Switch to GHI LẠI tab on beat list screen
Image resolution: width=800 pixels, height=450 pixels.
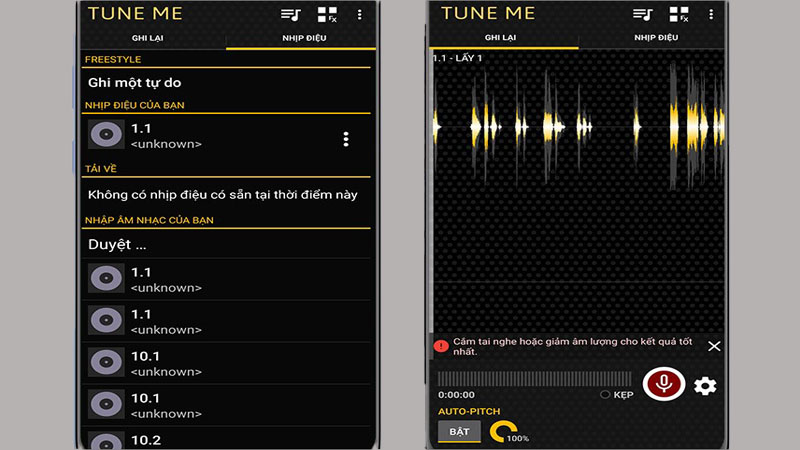tap(153, 37)
